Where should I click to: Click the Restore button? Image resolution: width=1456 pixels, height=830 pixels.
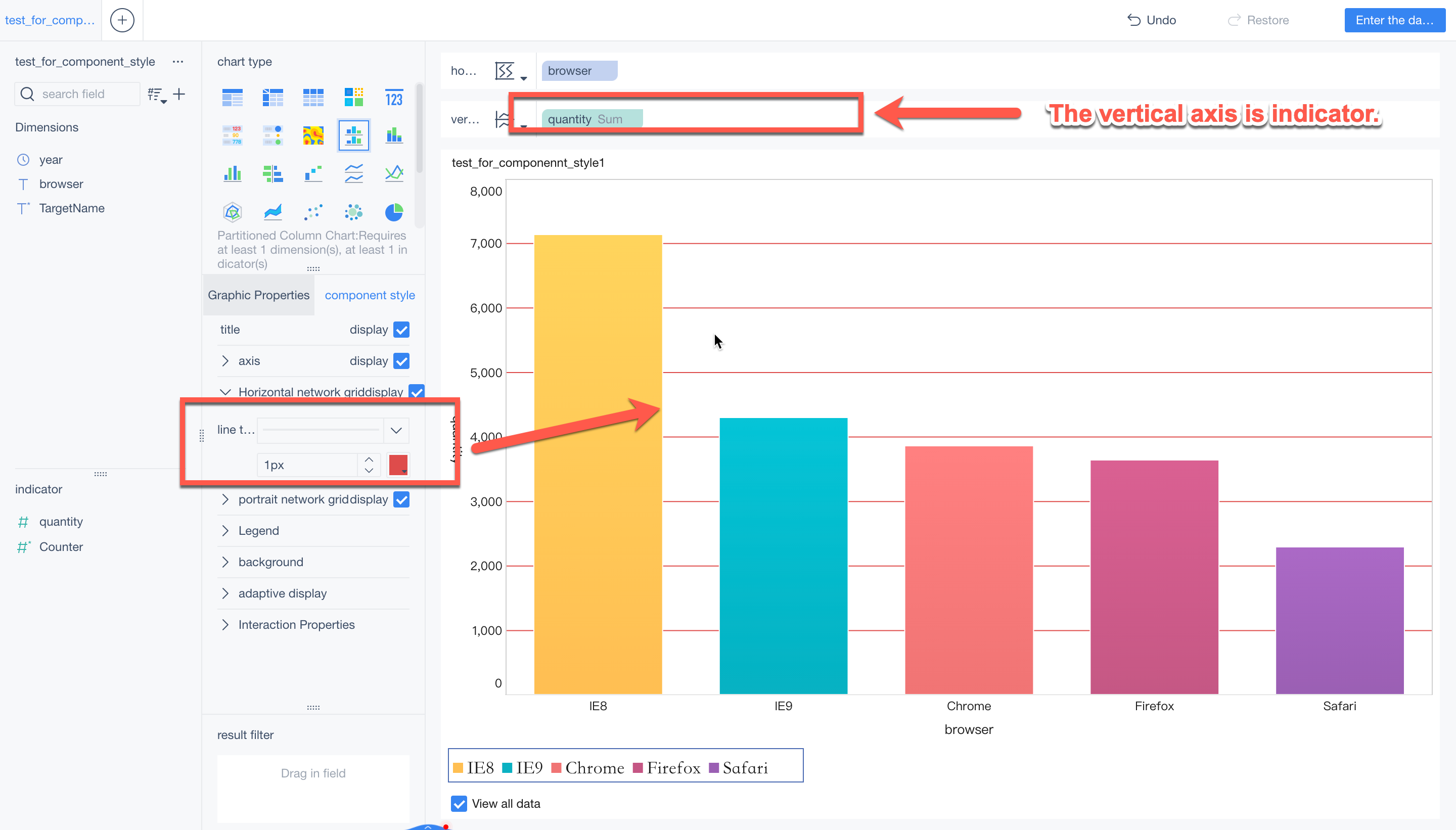(1258, 20)
